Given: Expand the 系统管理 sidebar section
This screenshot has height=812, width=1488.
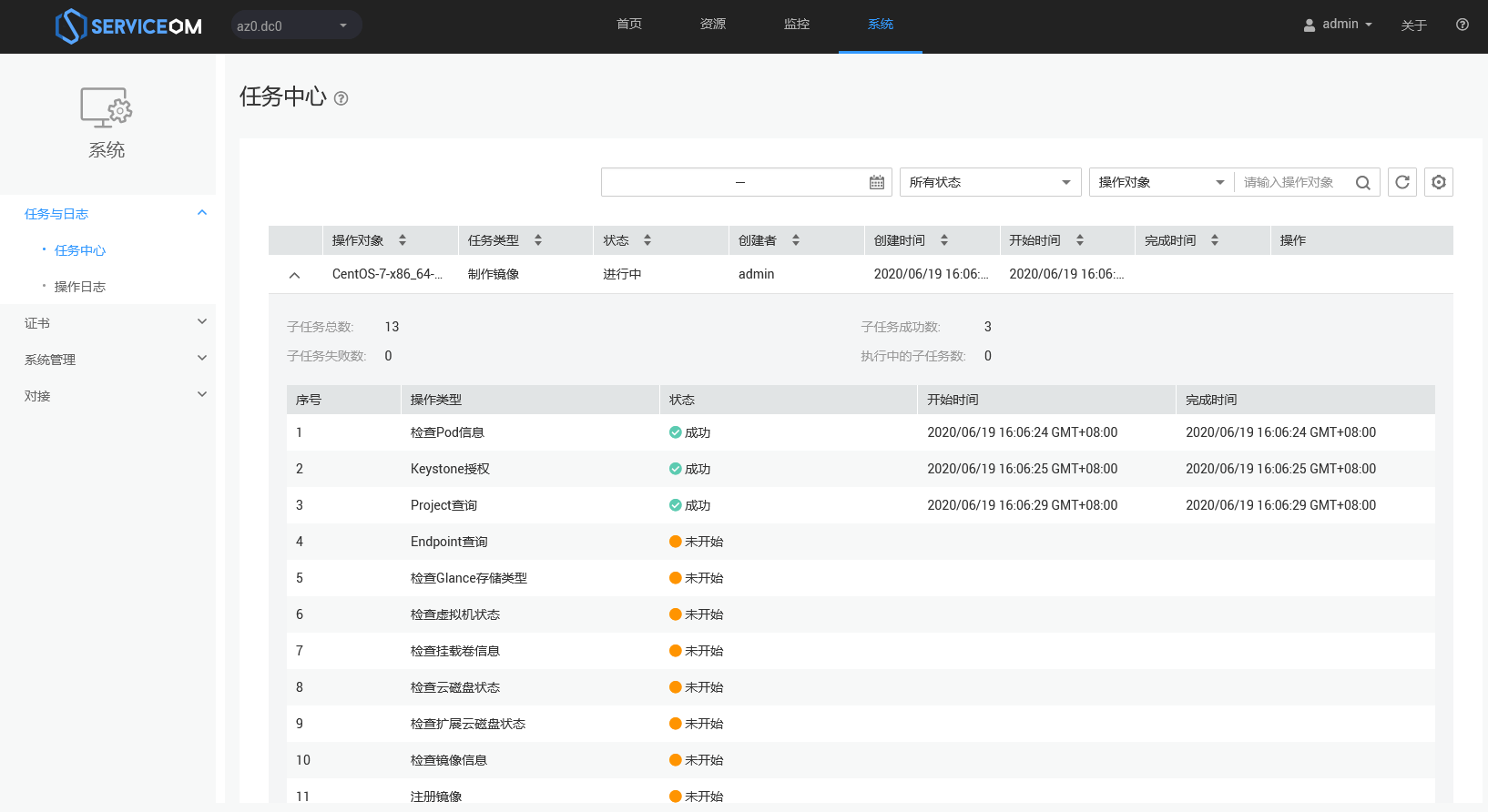Looking at the screenshot, I should click(202, 359).
